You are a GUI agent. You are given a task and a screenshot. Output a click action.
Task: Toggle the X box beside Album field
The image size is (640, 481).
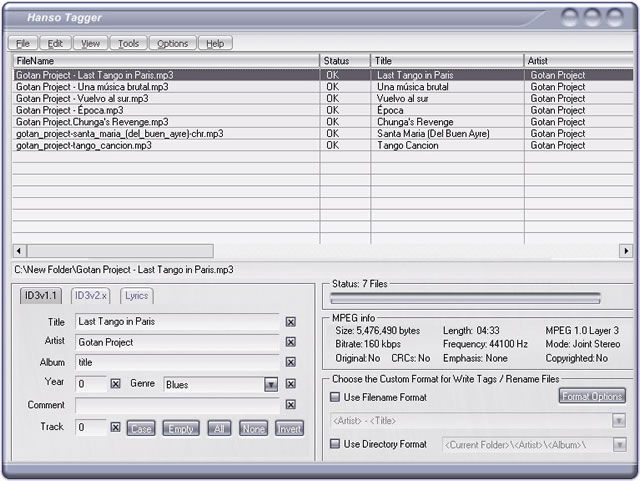click(x=290, y=363)
